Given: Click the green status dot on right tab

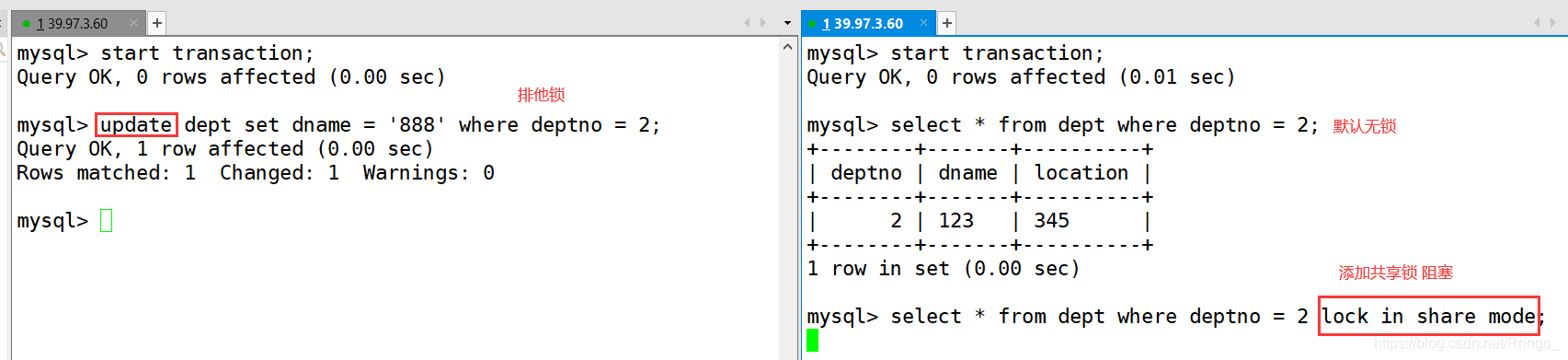Looking at the screenshot, I should click(813, 24).
